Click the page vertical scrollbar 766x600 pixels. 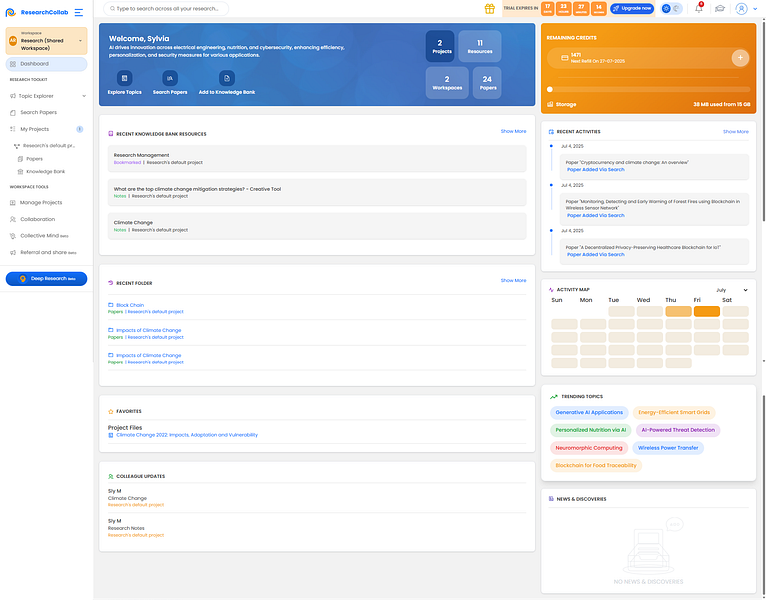(764, 120)
